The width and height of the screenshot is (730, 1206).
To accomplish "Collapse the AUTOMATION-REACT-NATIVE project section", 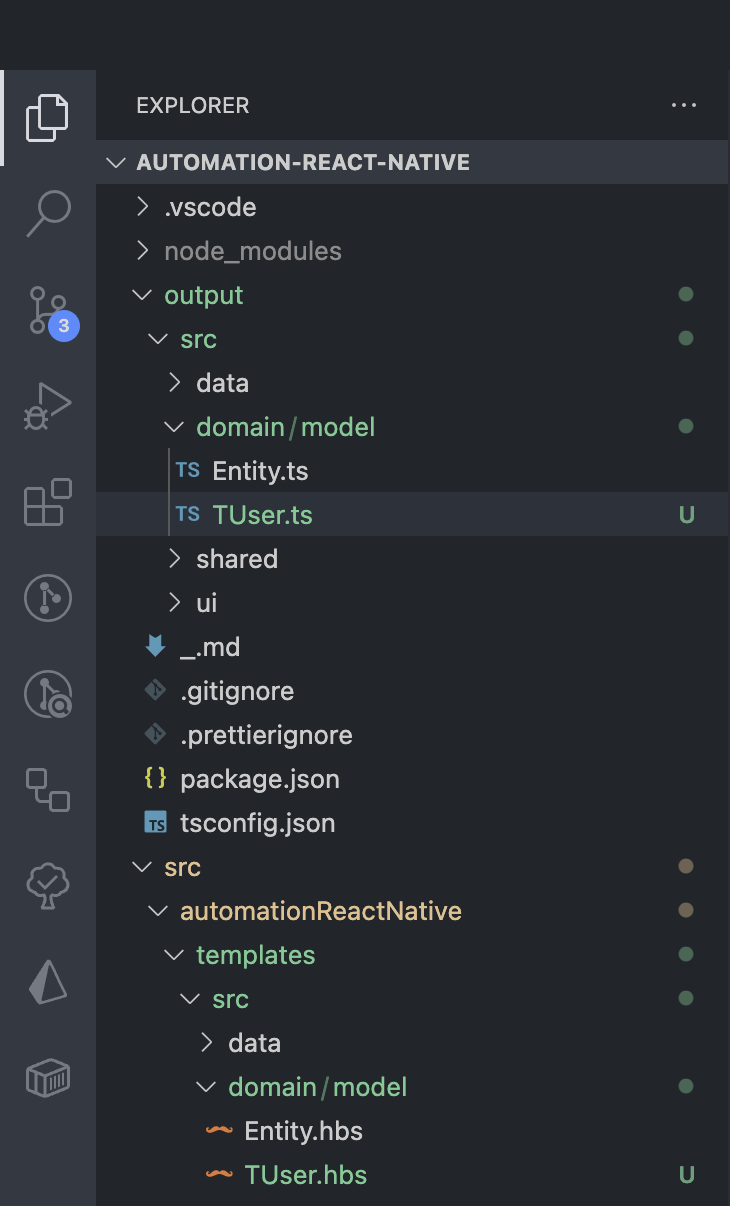I will click(302, 162).
